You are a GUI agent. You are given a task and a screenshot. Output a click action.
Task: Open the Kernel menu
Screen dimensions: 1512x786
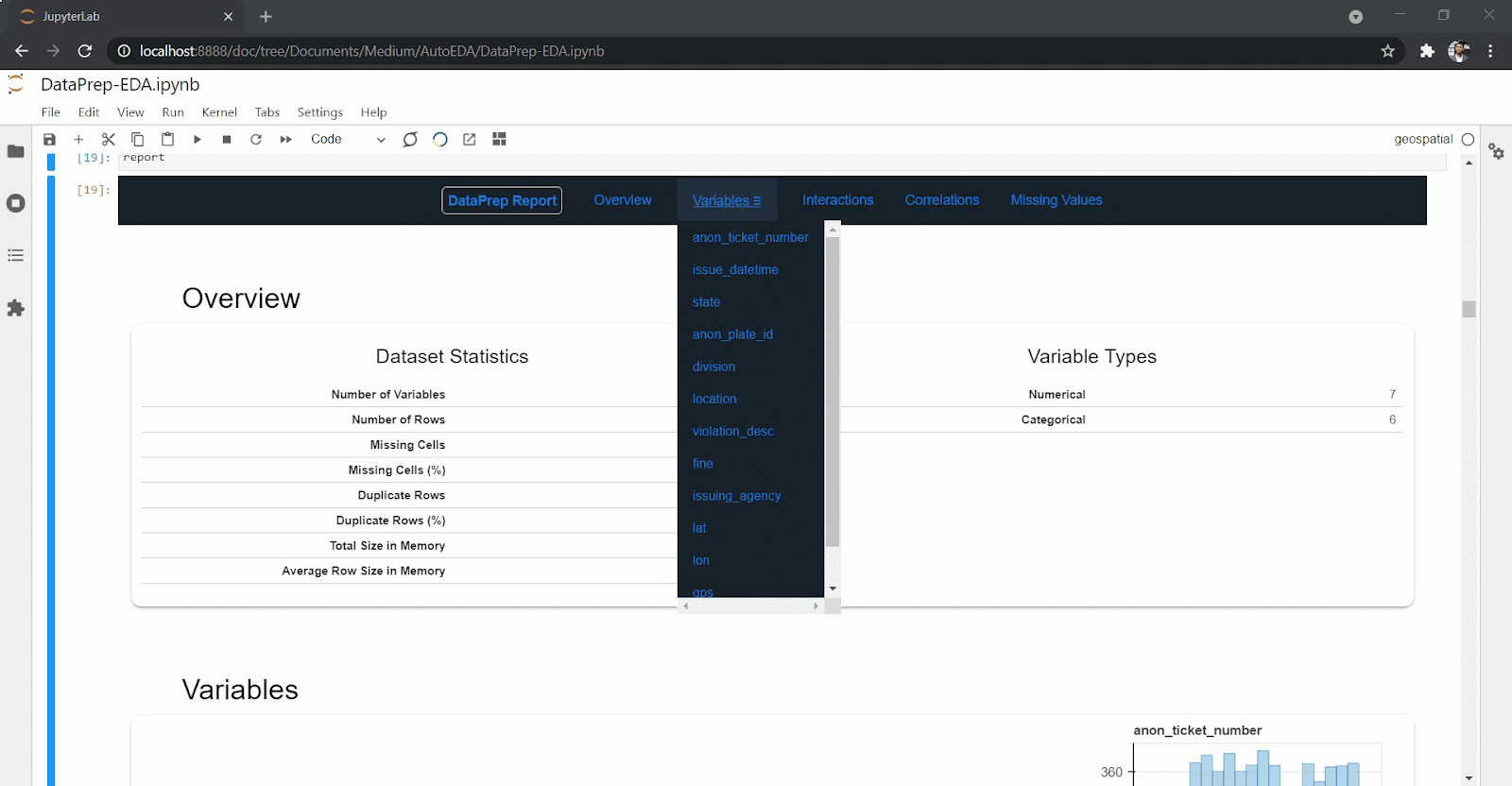[219, 111]
